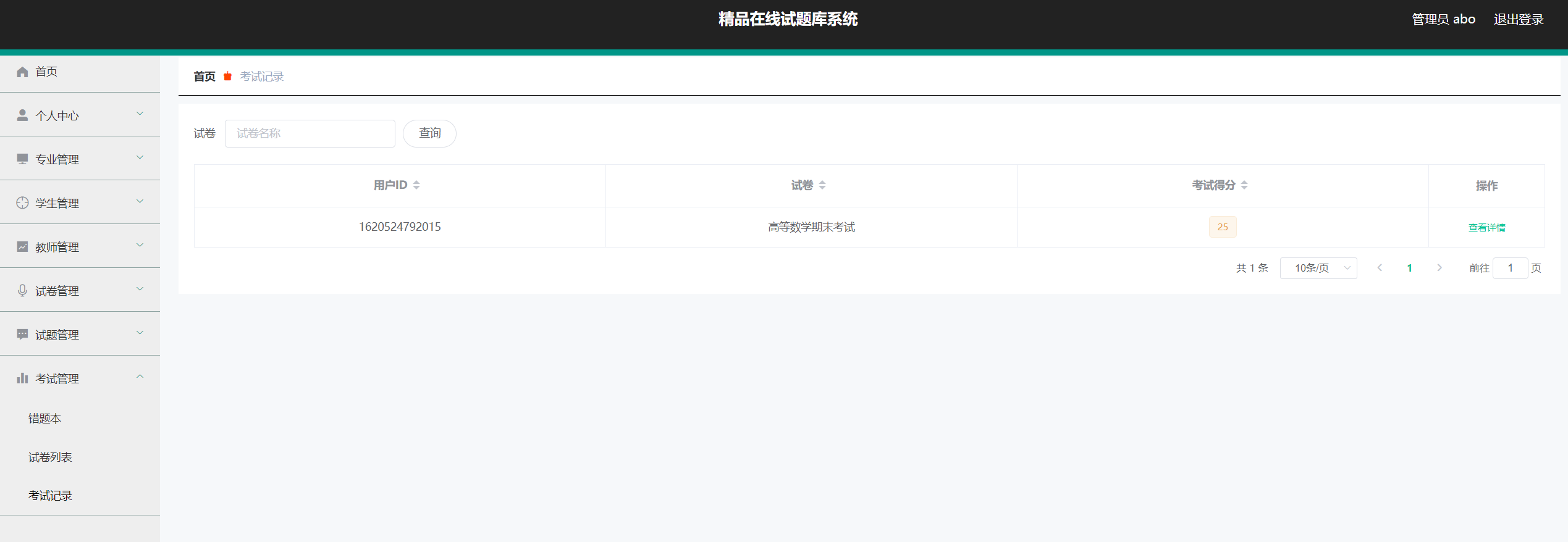The height and width of the screenshot is (542, 1568).
Task: Open 专业管理 menu item
Action: pyautogui.click(x=80, y=159)
